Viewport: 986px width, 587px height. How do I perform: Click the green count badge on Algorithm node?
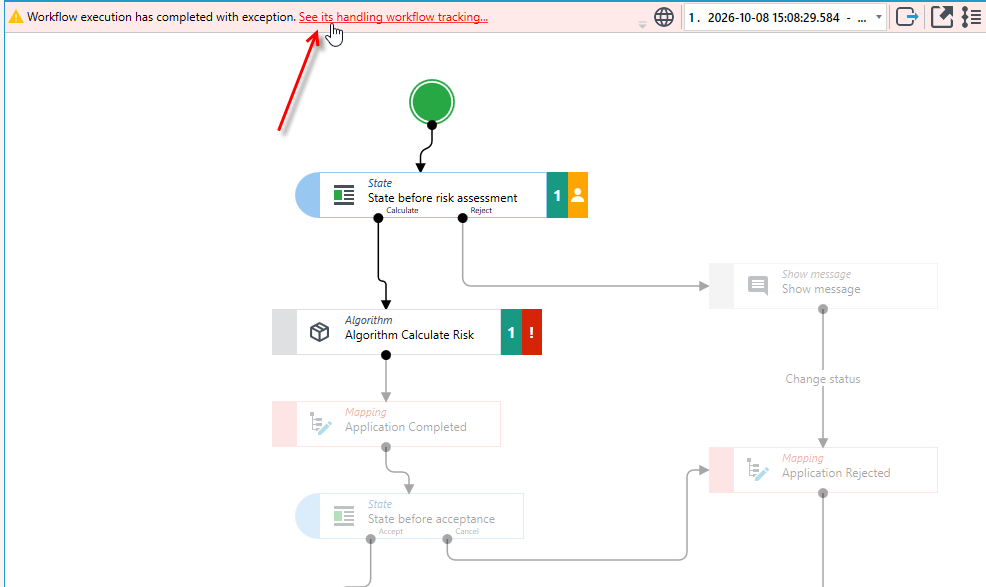point(511,332)
